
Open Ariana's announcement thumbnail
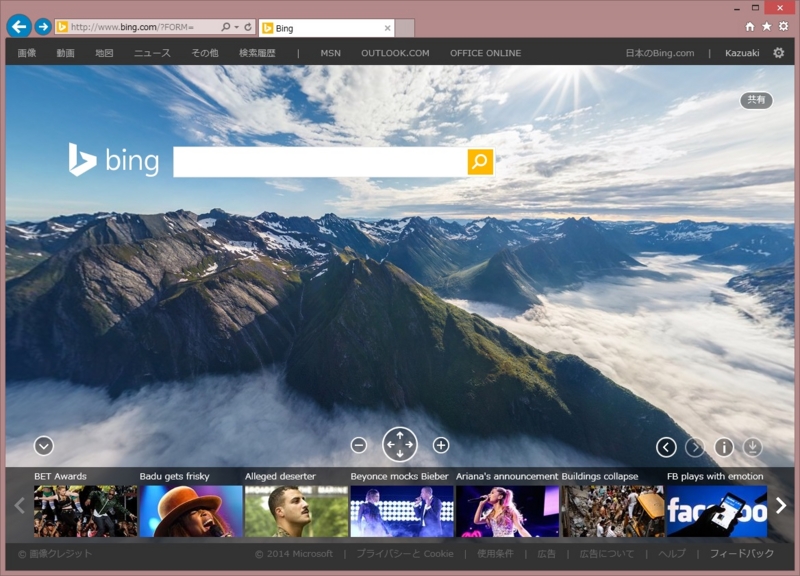pos(507,511)
